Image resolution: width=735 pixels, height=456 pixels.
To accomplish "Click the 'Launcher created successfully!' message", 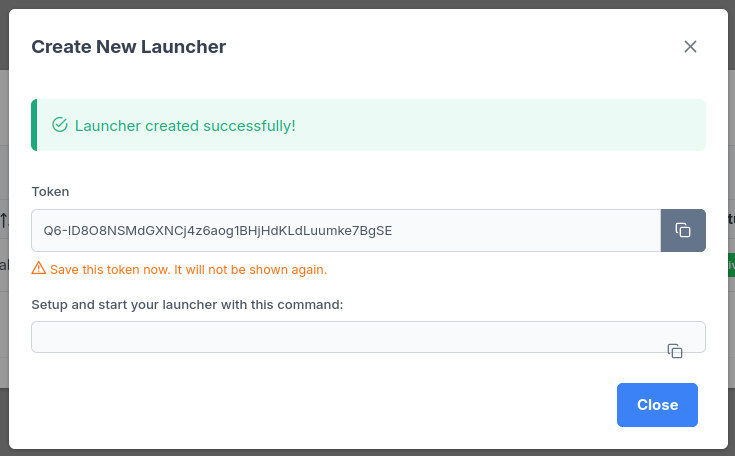I will tap(185, 126).
